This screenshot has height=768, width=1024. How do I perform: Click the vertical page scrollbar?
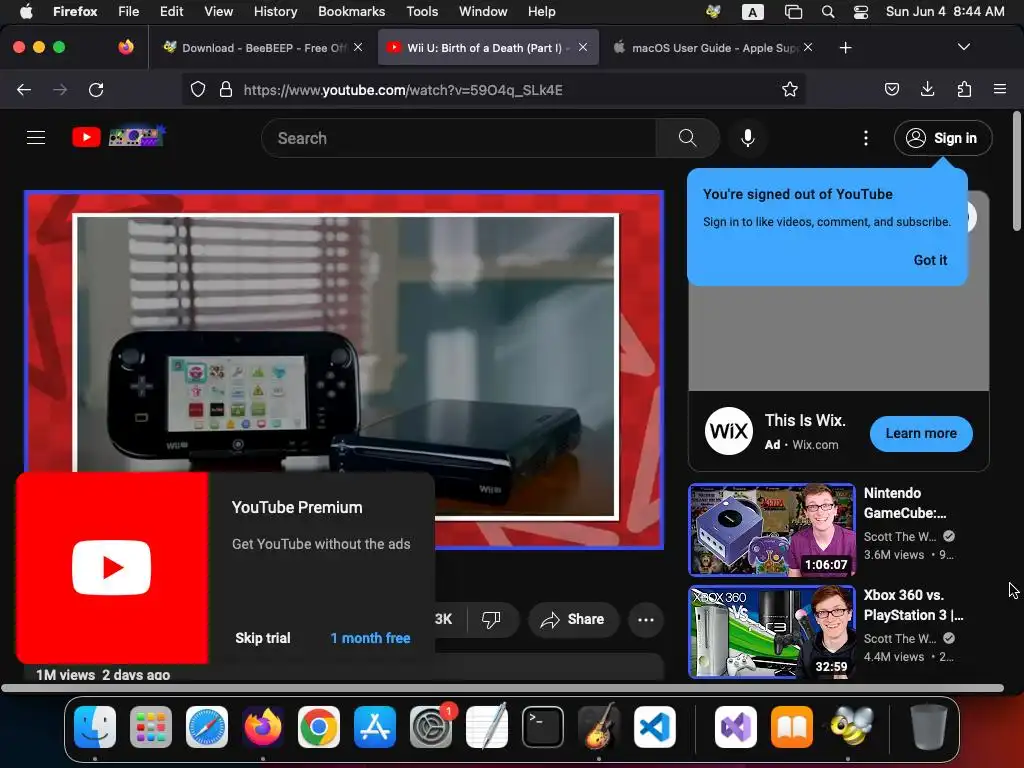pyautogui.click(x=1016, y=171)
